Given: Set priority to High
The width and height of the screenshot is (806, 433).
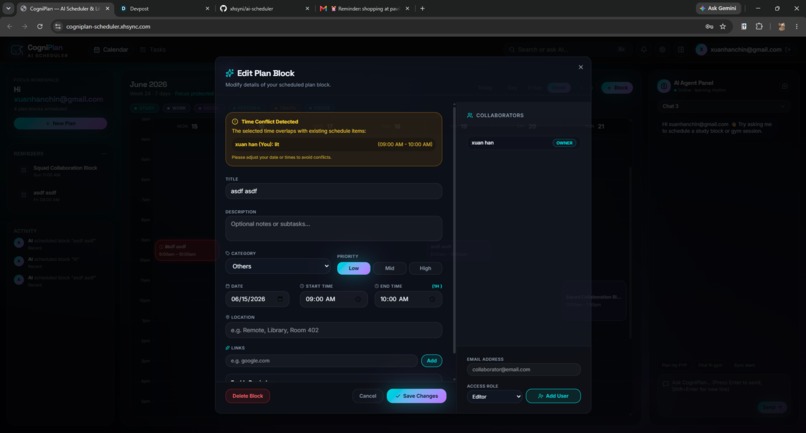Looking at the screenshot, I should (x=425, y=268).
